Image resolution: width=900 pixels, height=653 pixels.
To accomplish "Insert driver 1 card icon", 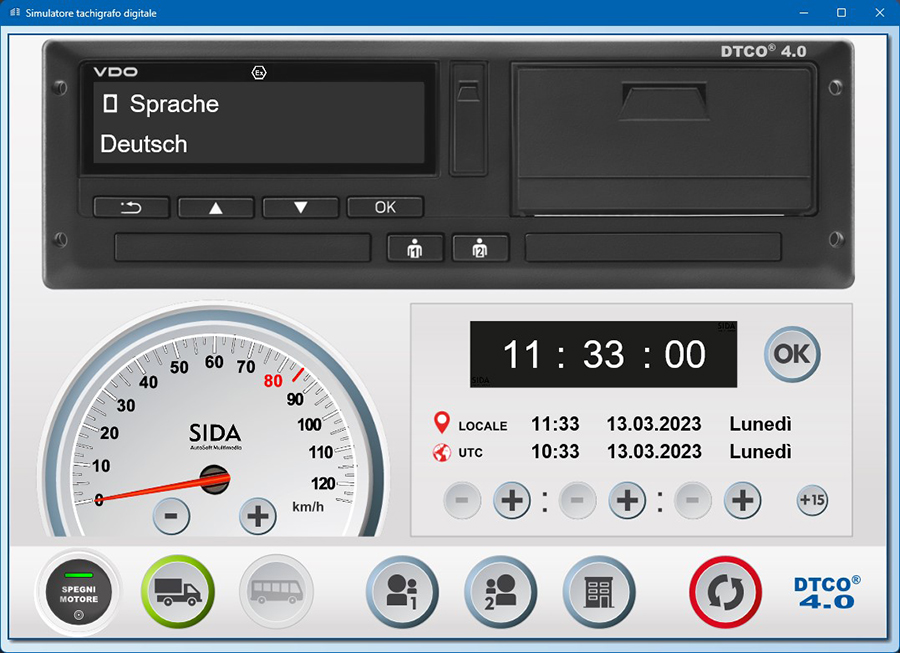I will point(403,591).
